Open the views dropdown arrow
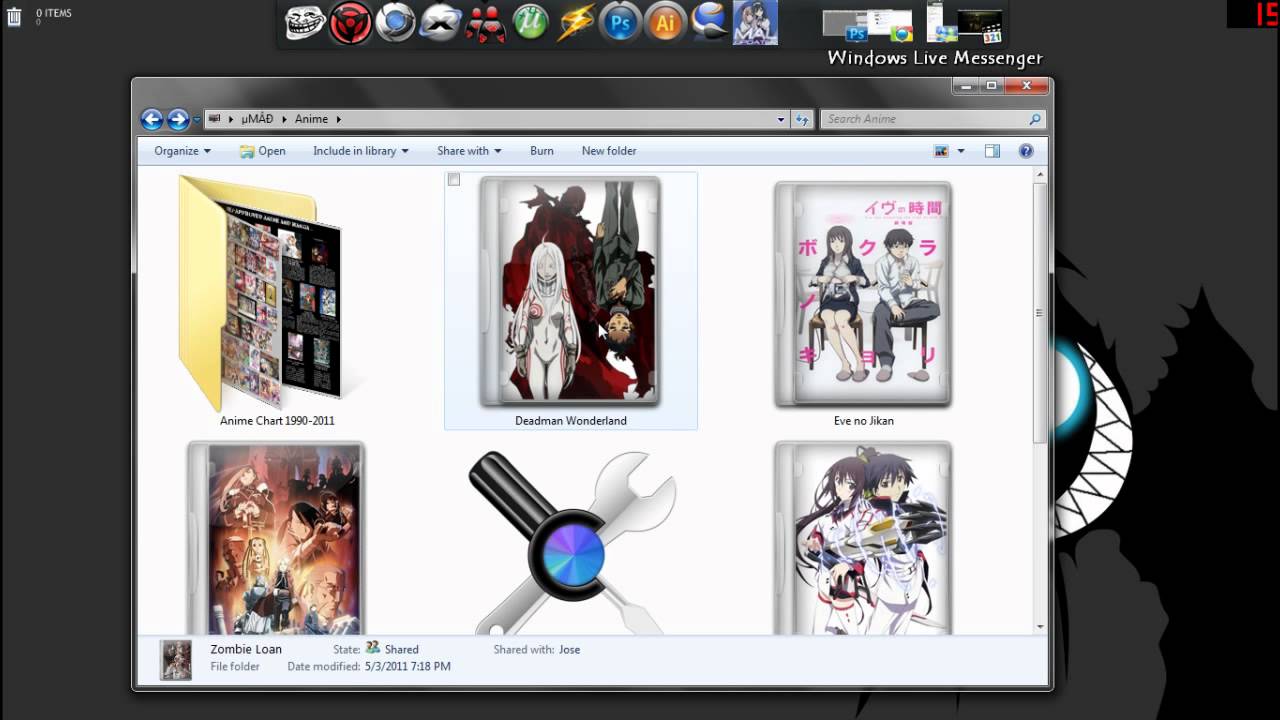The image size is (1280, 720). click(961, 151)
